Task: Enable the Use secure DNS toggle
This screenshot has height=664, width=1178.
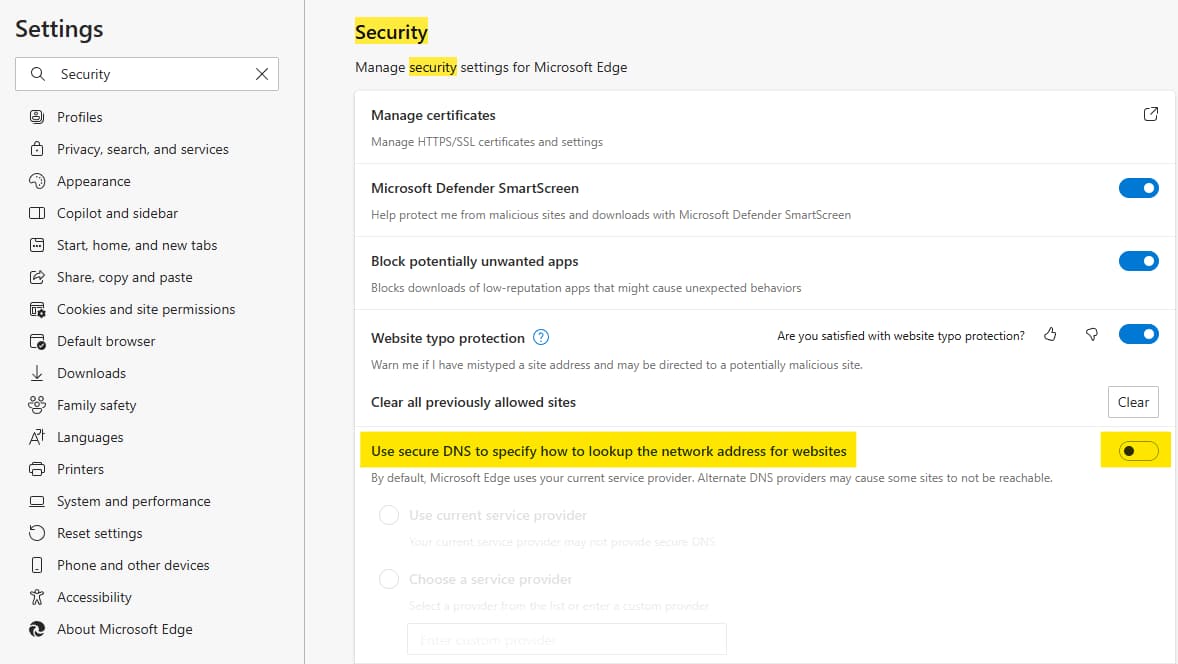Action: tap(1136, 450)
